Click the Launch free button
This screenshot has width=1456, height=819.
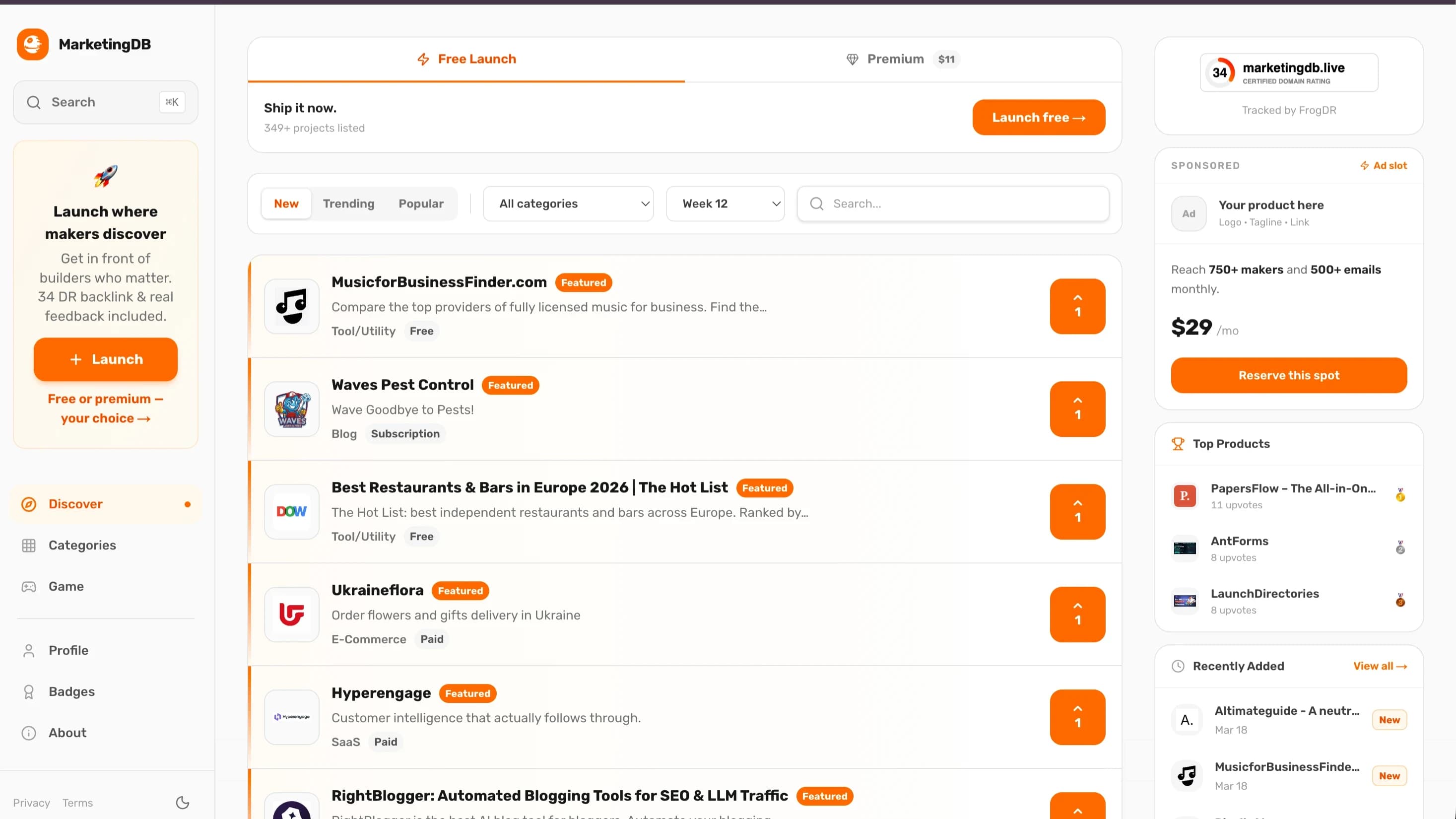(x=1038, y=117)
